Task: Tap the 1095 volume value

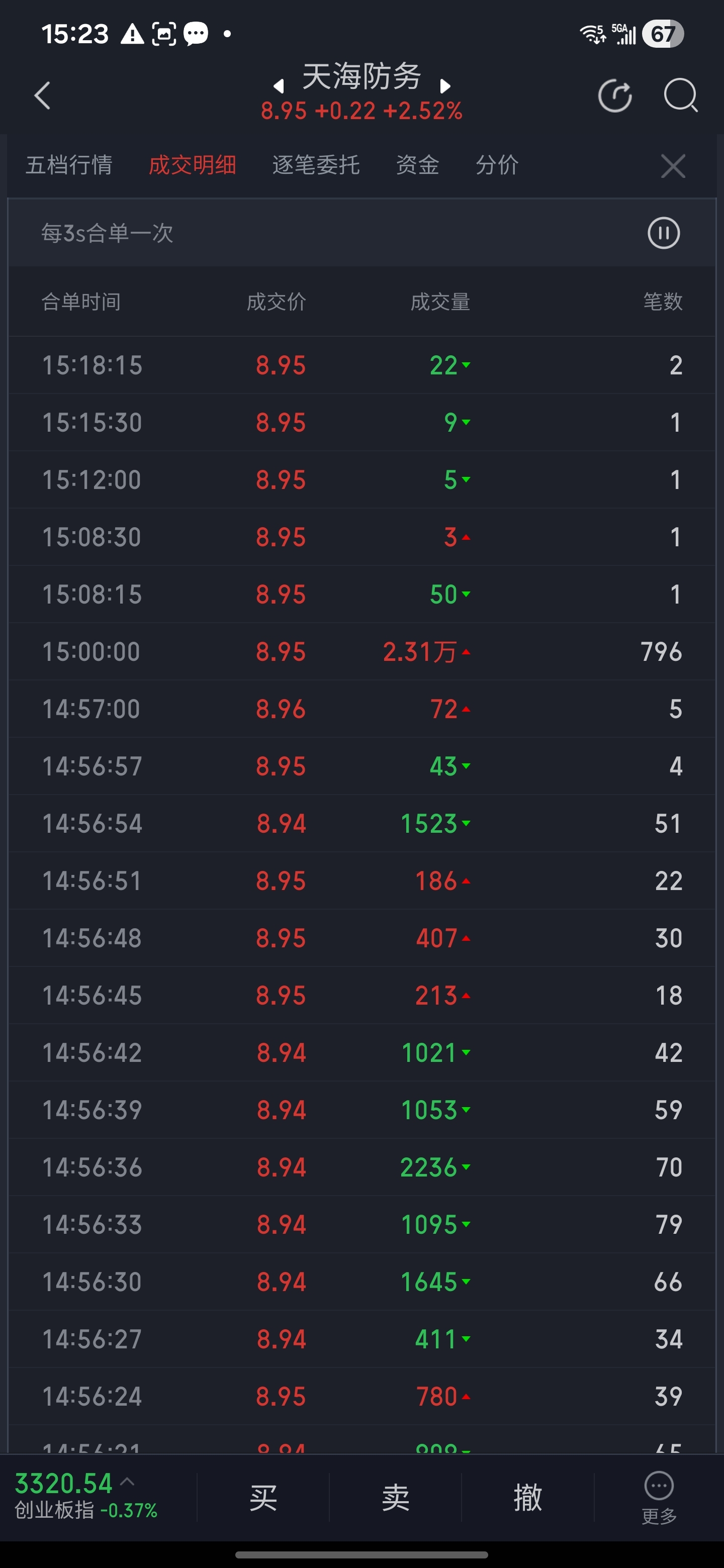Action: pyautogui.click(x=429, y=1225)
